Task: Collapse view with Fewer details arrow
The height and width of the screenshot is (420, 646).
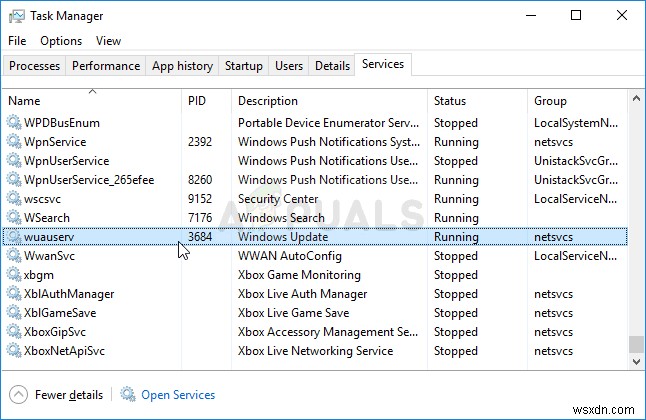Action: tap(17, 395)
